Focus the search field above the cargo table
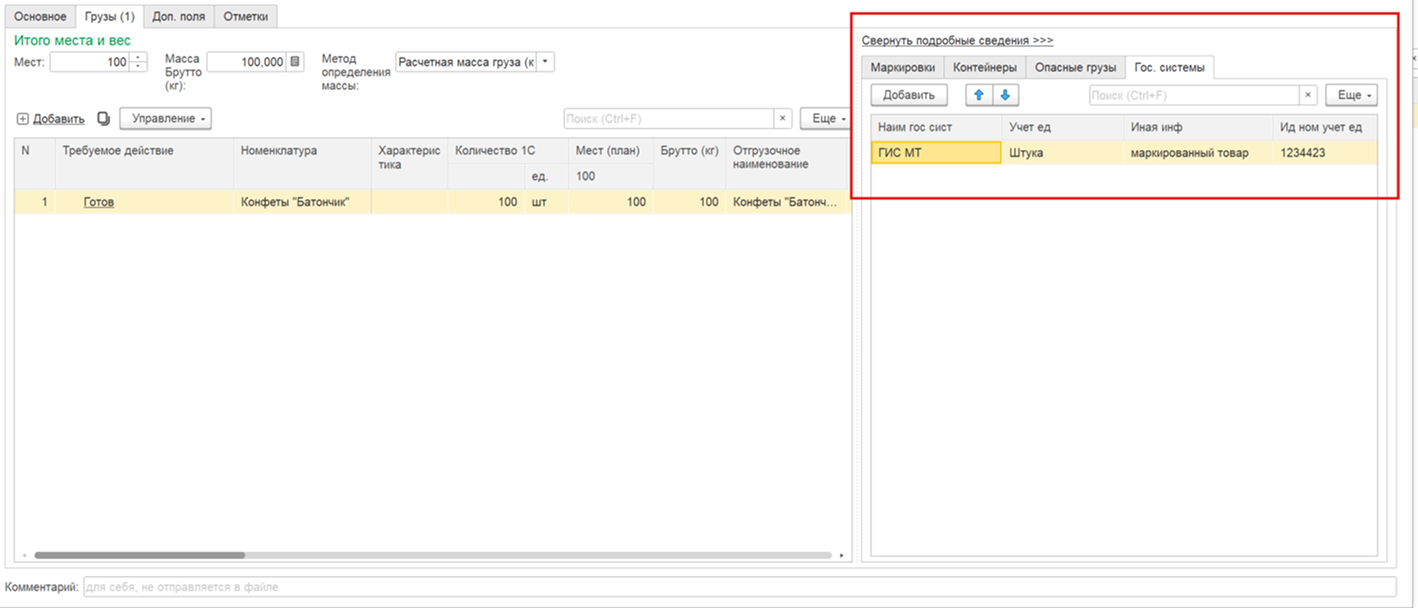 pos(669,119)
